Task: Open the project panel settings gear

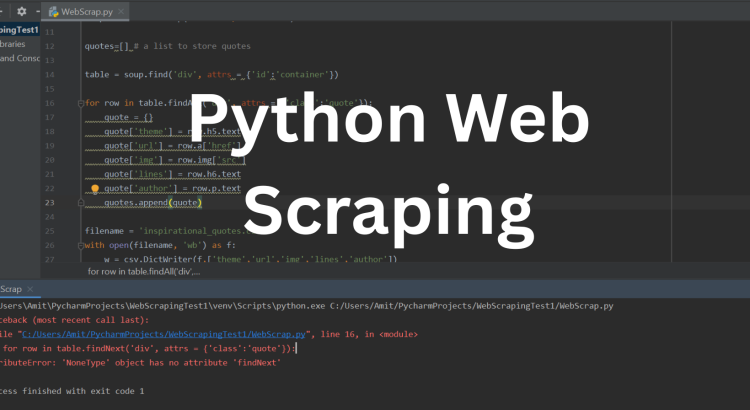Action: coord(22,11)
